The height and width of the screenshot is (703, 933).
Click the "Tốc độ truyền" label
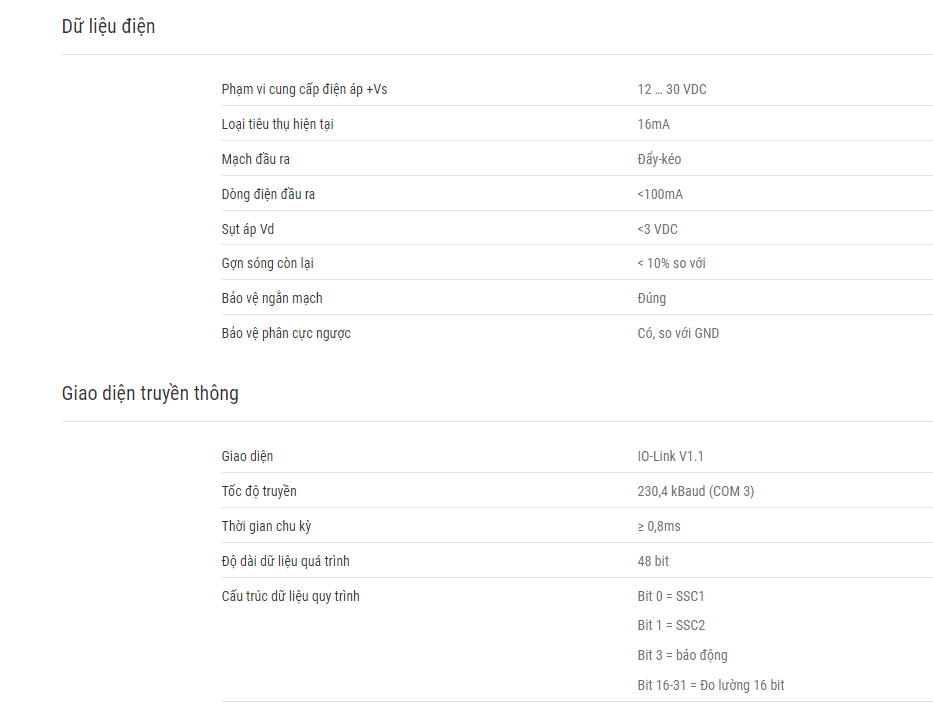coord(259,491)
